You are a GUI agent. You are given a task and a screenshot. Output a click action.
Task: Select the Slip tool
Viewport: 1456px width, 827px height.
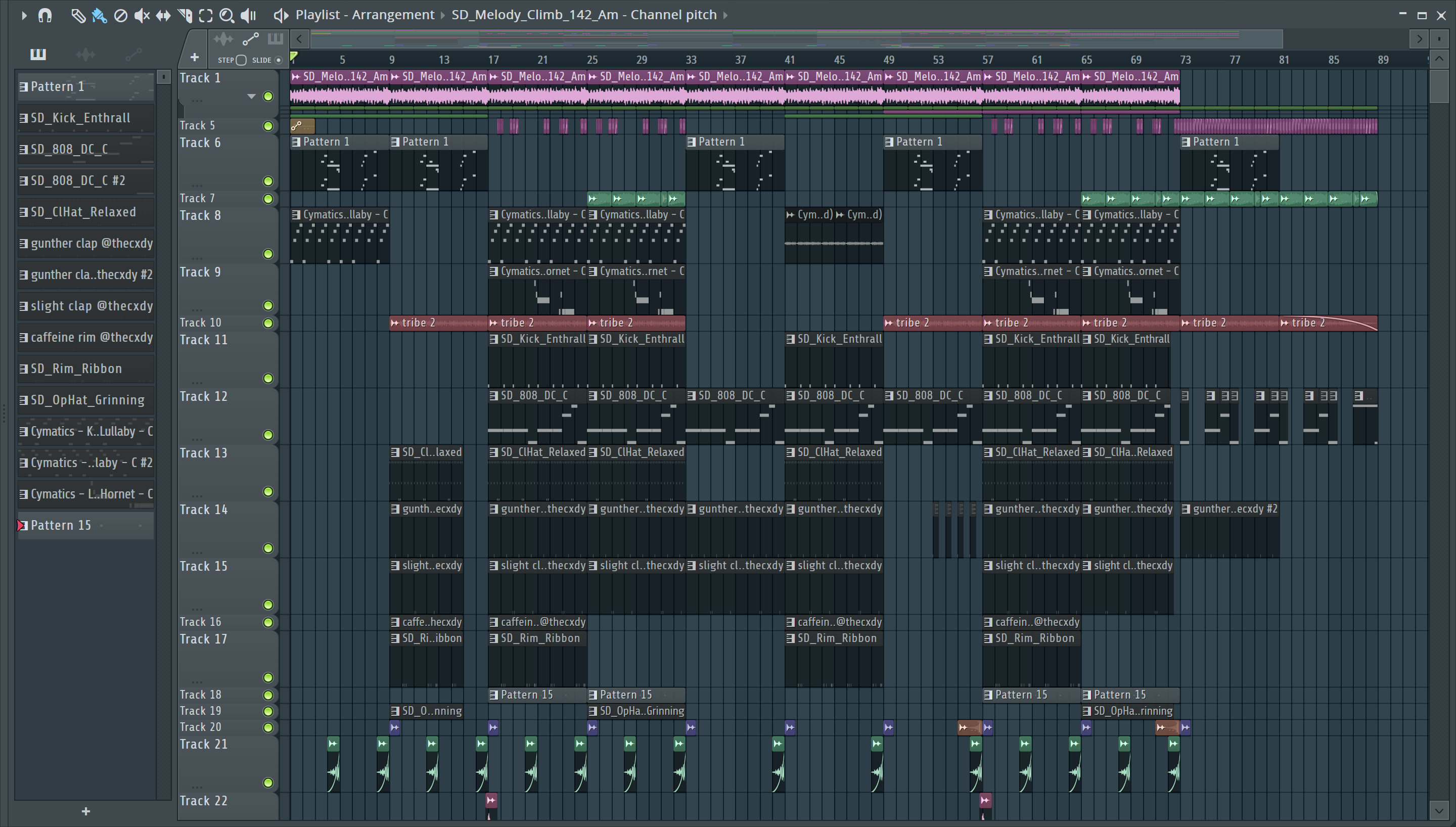tap(163, 15)
